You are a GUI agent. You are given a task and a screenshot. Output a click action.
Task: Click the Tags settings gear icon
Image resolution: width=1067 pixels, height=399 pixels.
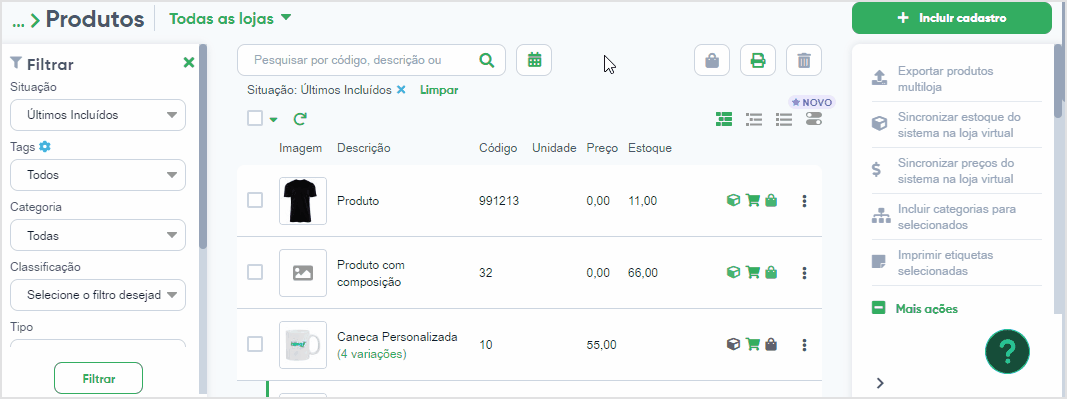coord(45,146)
